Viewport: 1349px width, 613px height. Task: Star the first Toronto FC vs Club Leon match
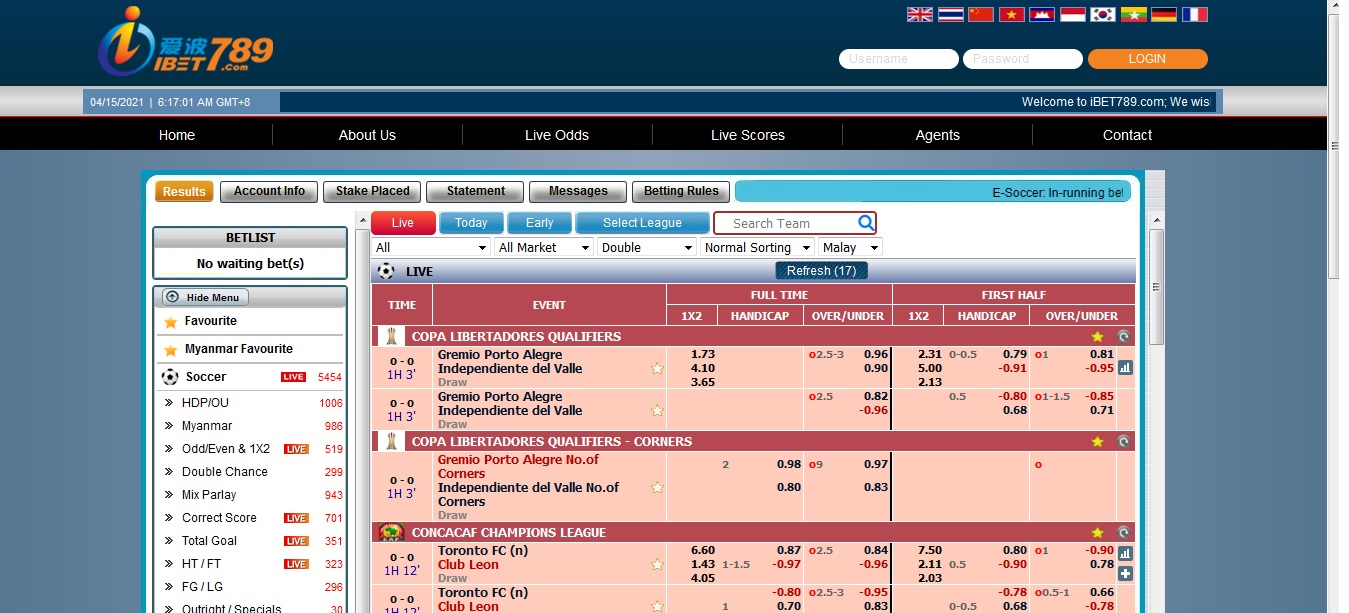657,564
